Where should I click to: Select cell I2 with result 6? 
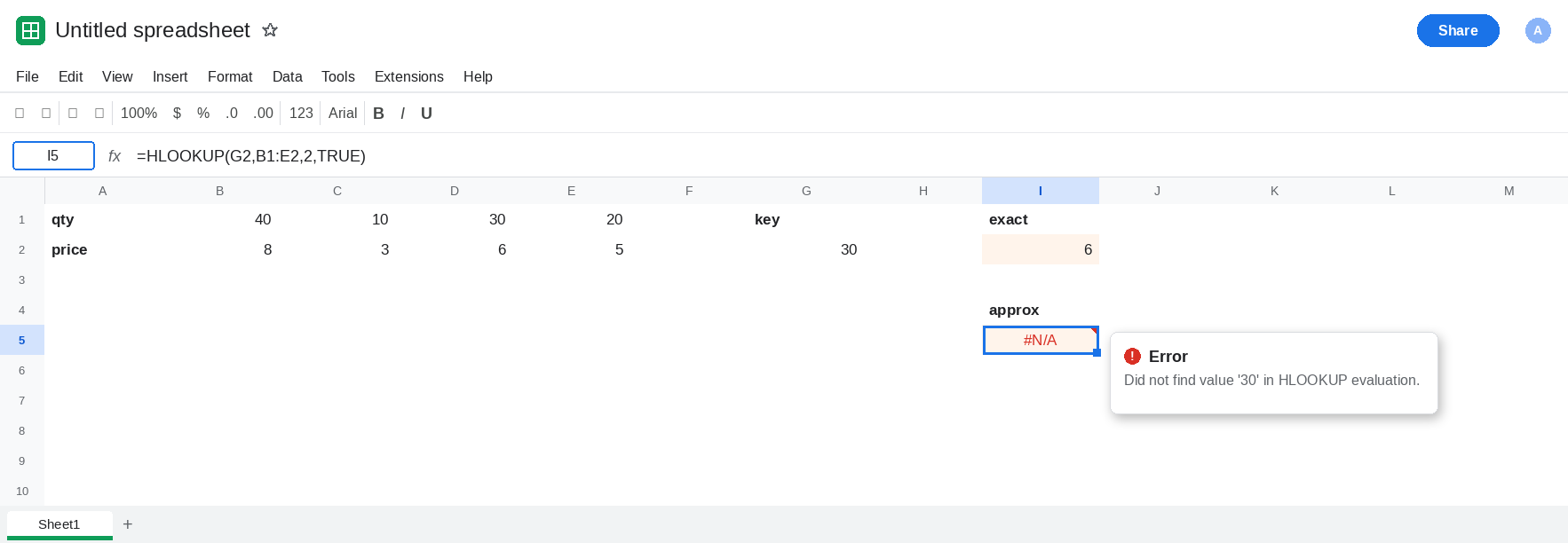[1041, 249]
